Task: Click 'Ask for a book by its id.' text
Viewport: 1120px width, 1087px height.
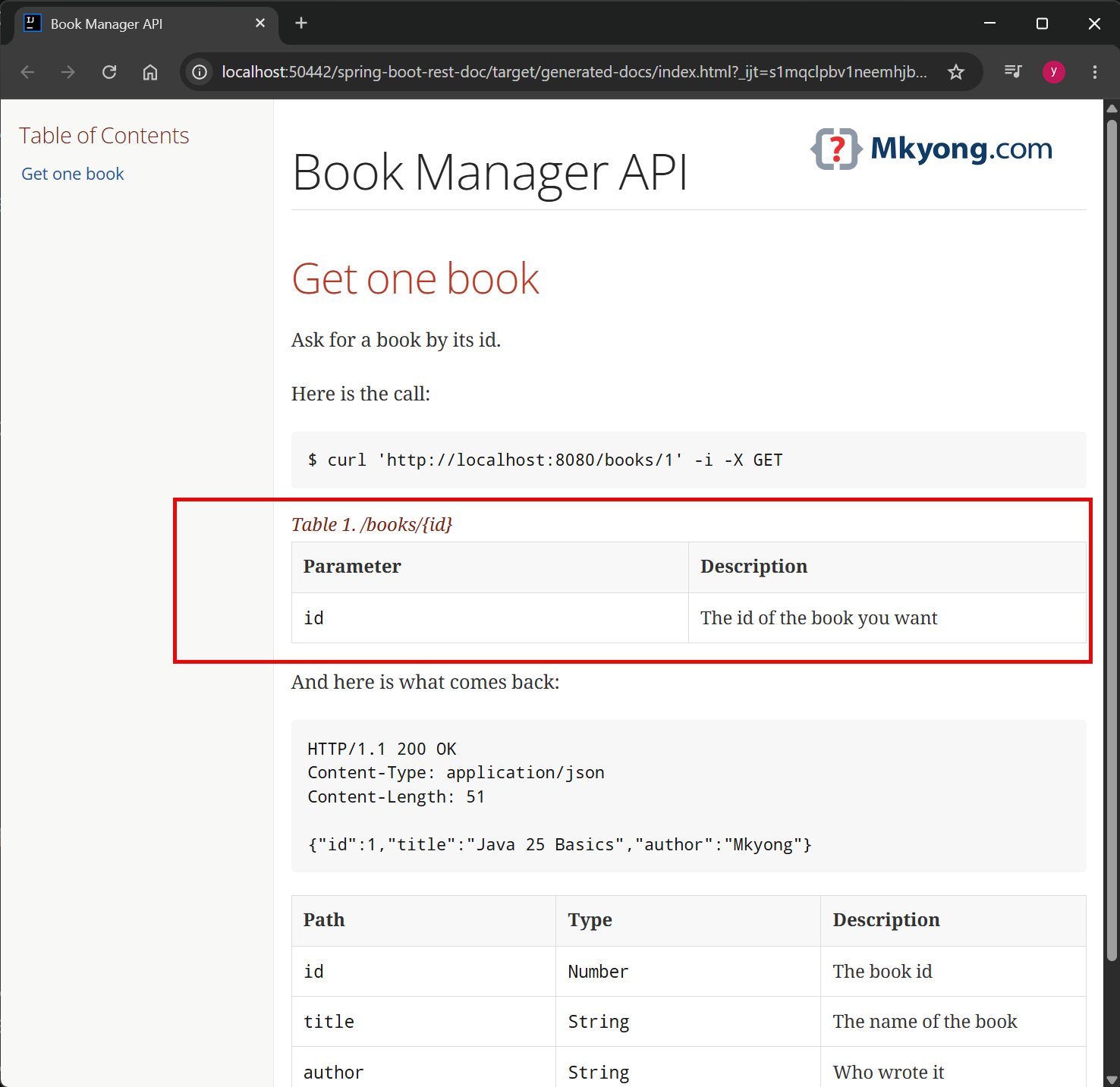Action: 396,340
